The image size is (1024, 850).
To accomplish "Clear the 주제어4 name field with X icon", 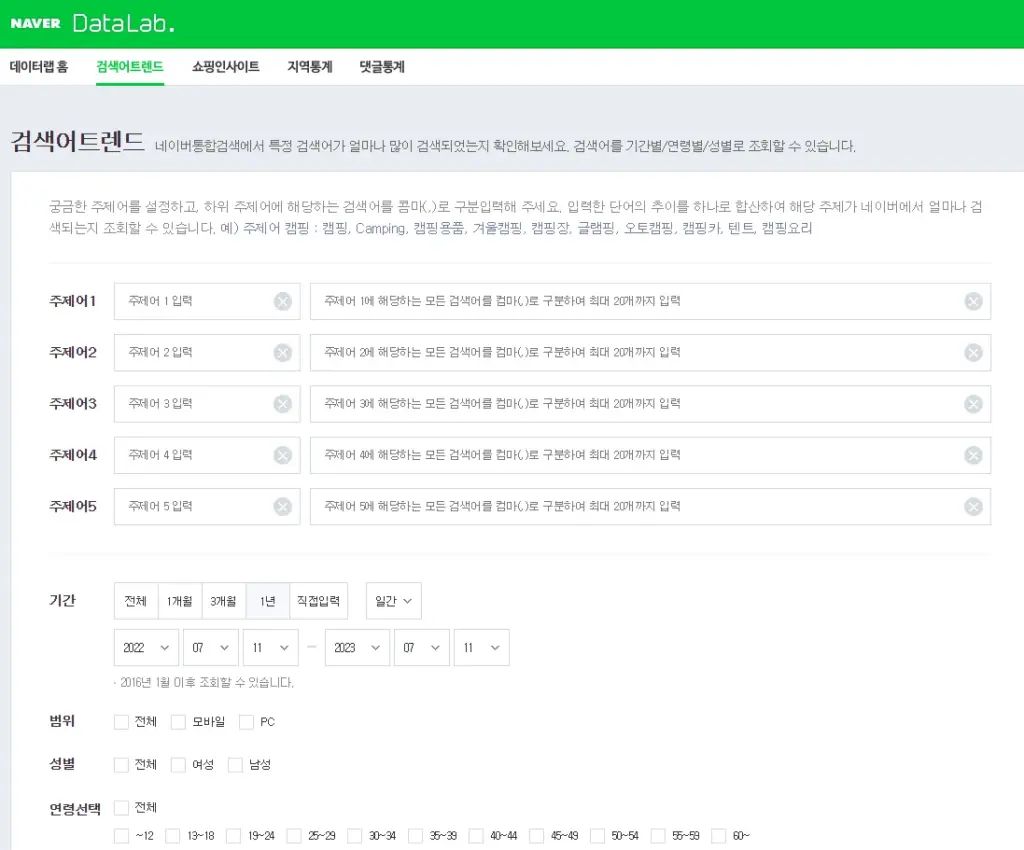I will coord(283,456).
